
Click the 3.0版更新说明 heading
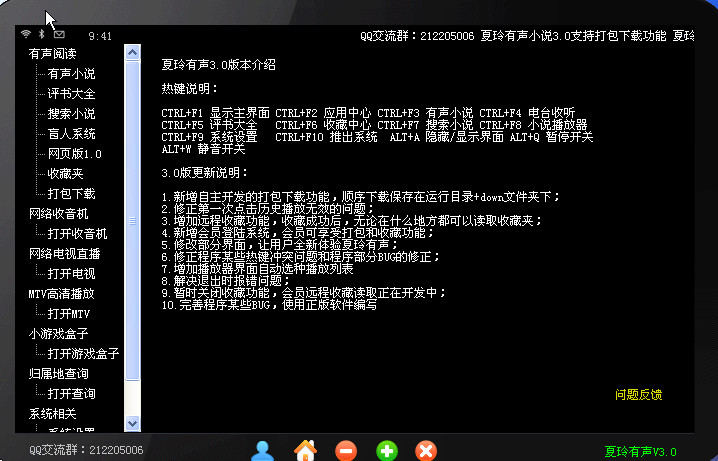tap(204, 173)
